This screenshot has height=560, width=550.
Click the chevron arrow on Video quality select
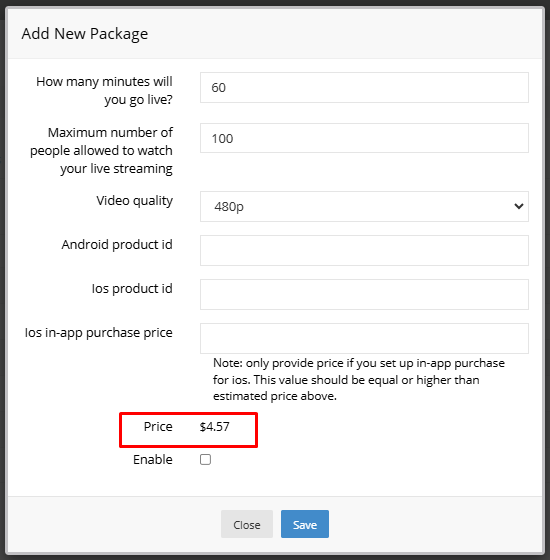pos(519,206)
